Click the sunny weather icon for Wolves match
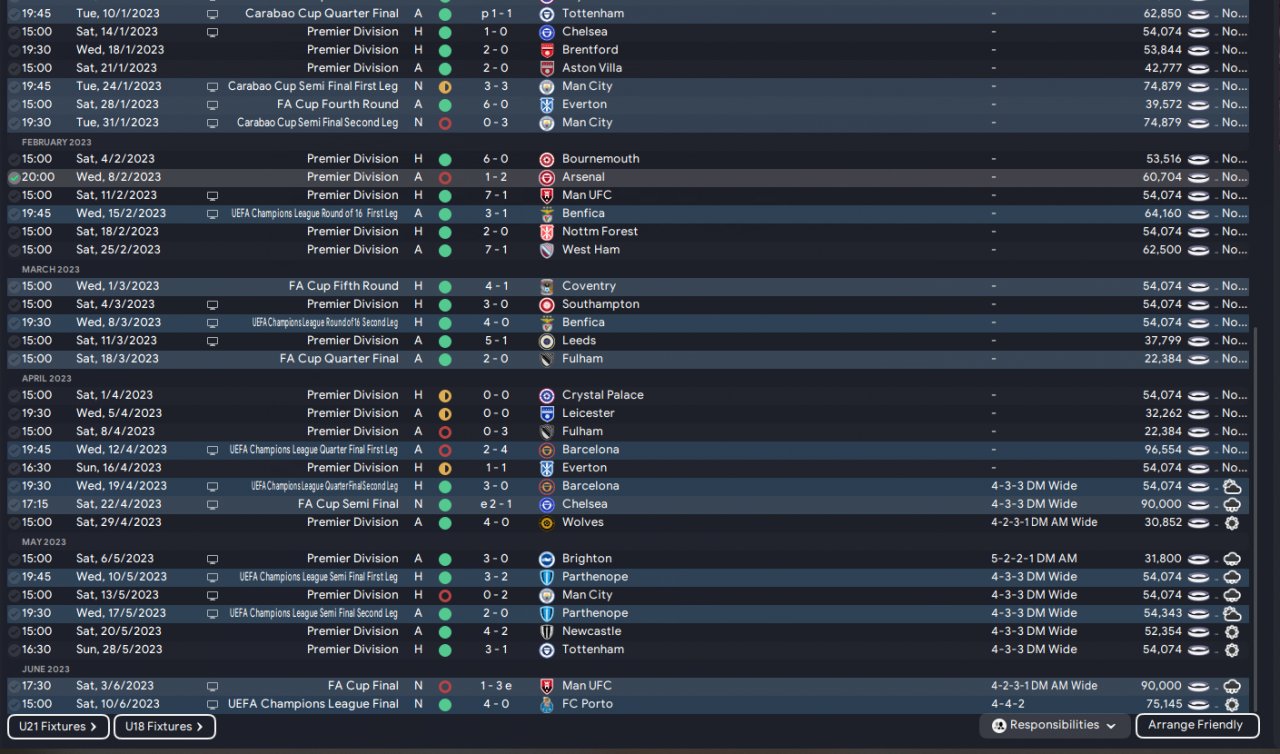Viewport: 1280px width, 754px height. 1231,523
